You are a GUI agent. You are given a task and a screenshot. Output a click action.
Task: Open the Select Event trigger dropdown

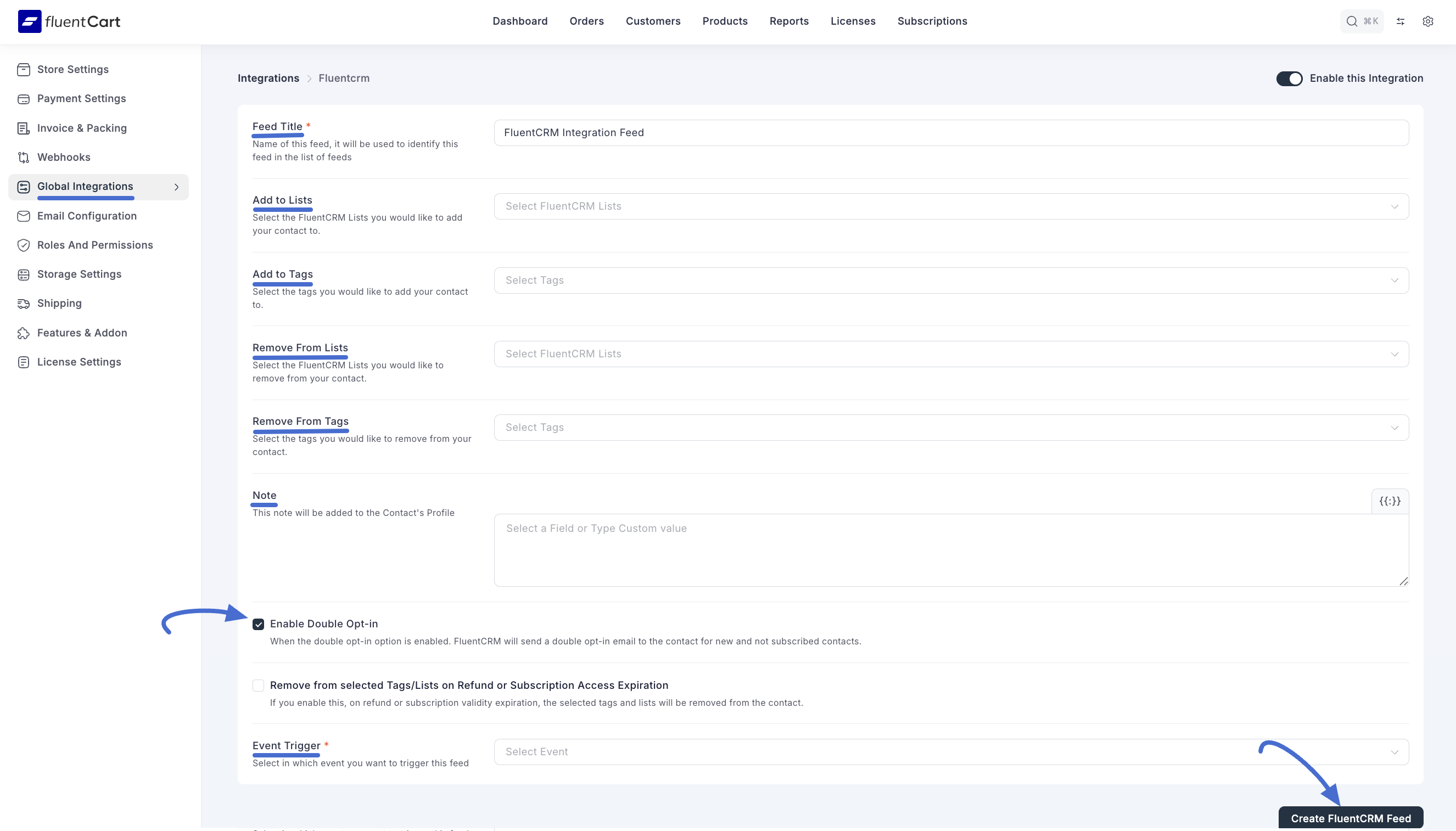[x=951, y=753]
